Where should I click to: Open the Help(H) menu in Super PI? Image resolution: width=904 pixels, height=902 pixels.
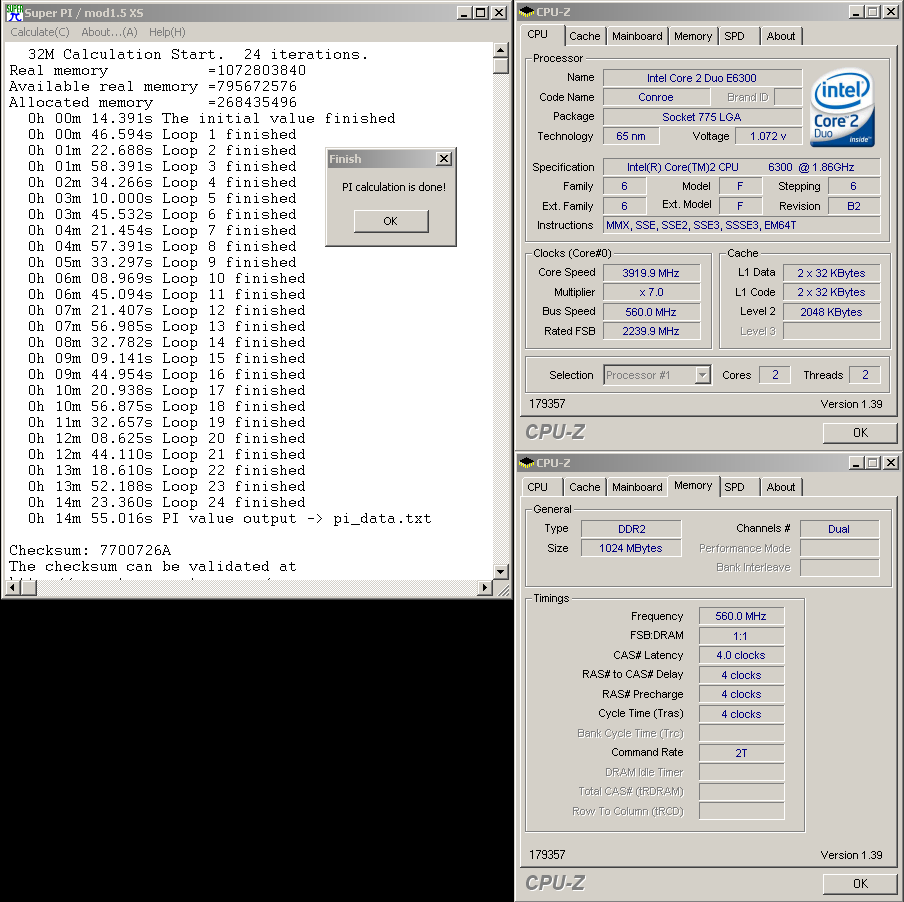(x=167, y=32)
